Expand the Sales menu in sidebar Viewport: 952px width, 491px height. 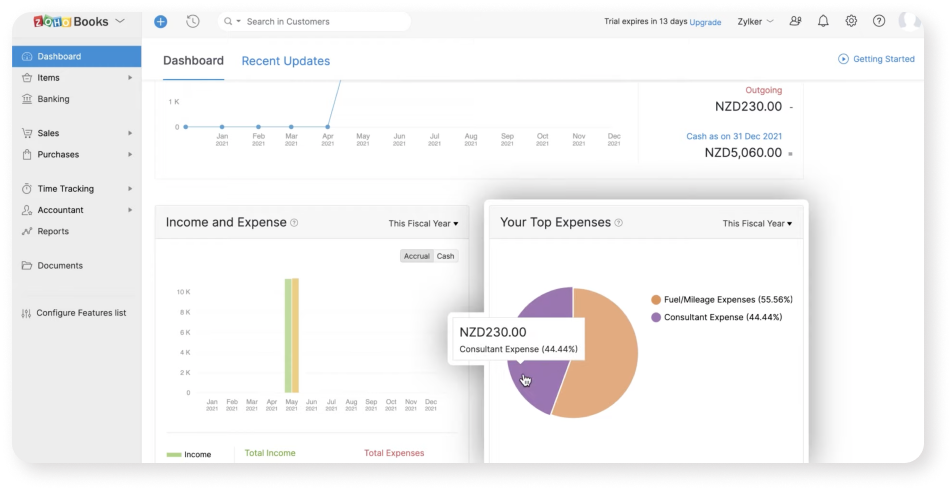click(x=48, y=133)
